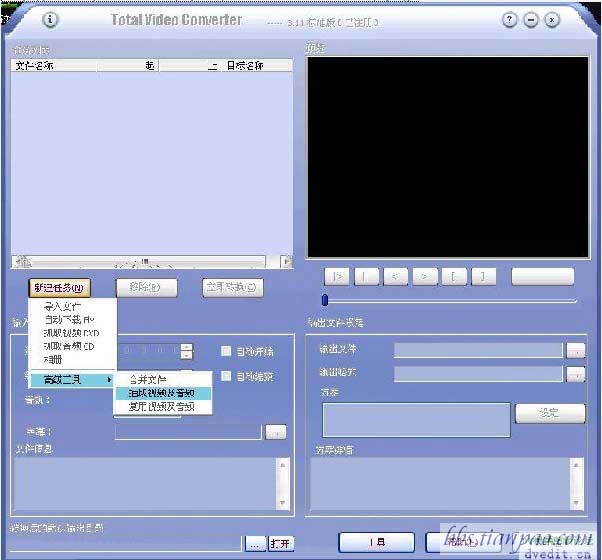Choose 抓取视频 DVD menu entry

coord(72,333)
